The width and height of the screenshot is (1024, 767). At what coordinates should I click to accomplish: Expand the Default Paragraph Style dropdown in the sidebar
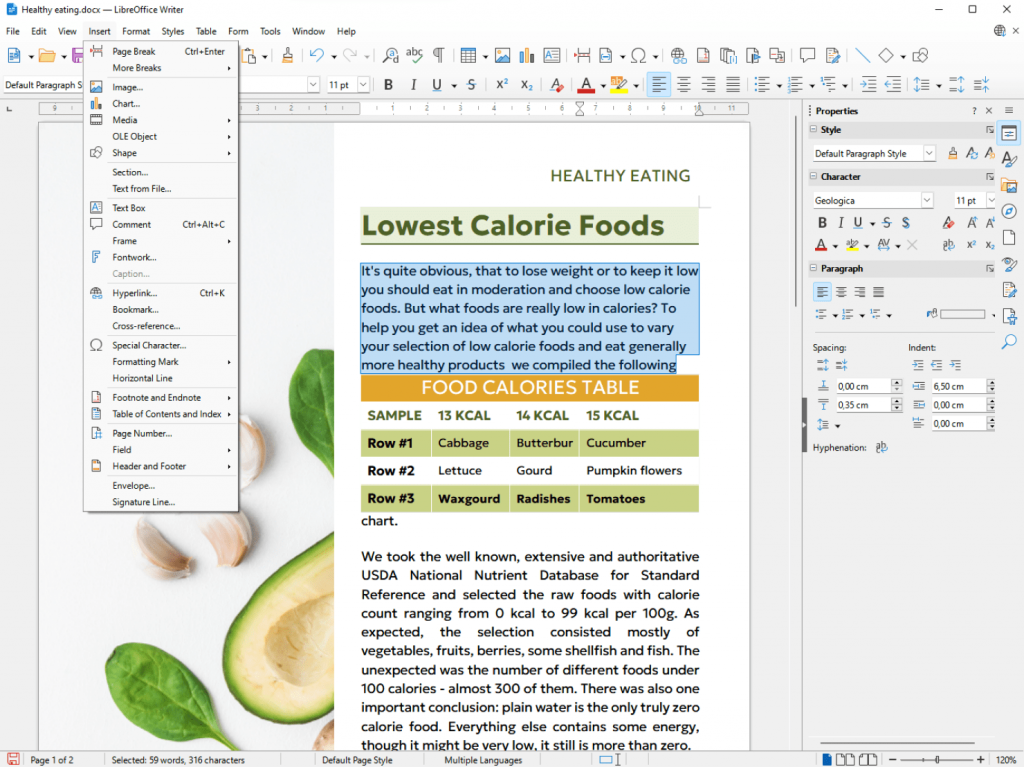(x=929, y=154)
